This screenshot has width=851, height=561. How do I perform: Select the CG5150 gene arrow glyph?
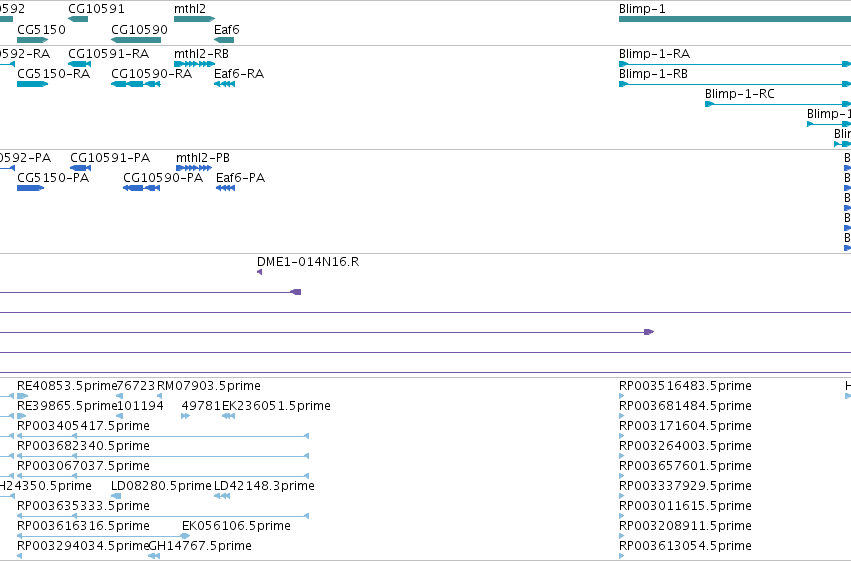pyautogui.click(x=33, y=40)
